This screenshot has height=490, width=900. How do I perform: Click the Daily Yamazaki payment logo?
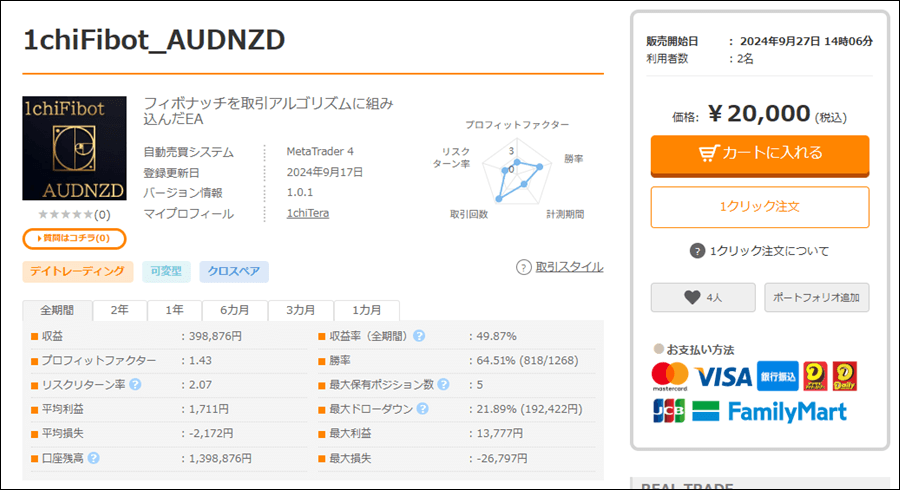pos(844,376)
